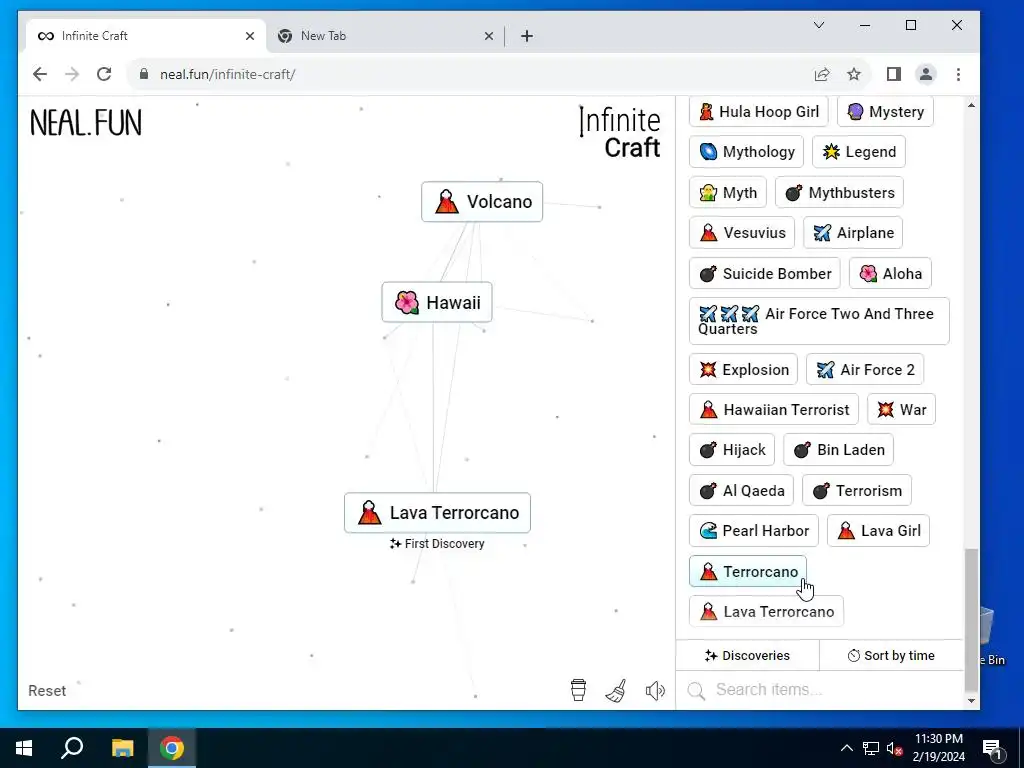Screen dimensions: 1024x768
Task: Select the Pearl Harbor item
Action: [x=754, y=530]
